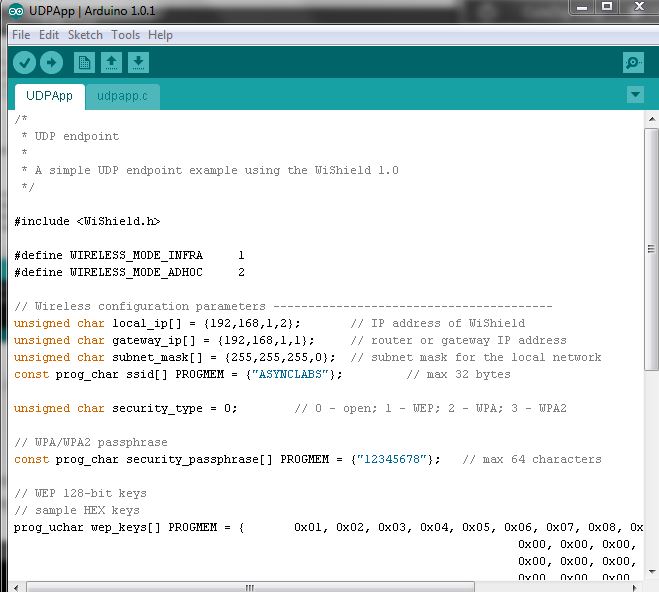This screenshot has width=659, height=592.
Task: Maximize the Arduino window
Action: click(x=607, y=7)
